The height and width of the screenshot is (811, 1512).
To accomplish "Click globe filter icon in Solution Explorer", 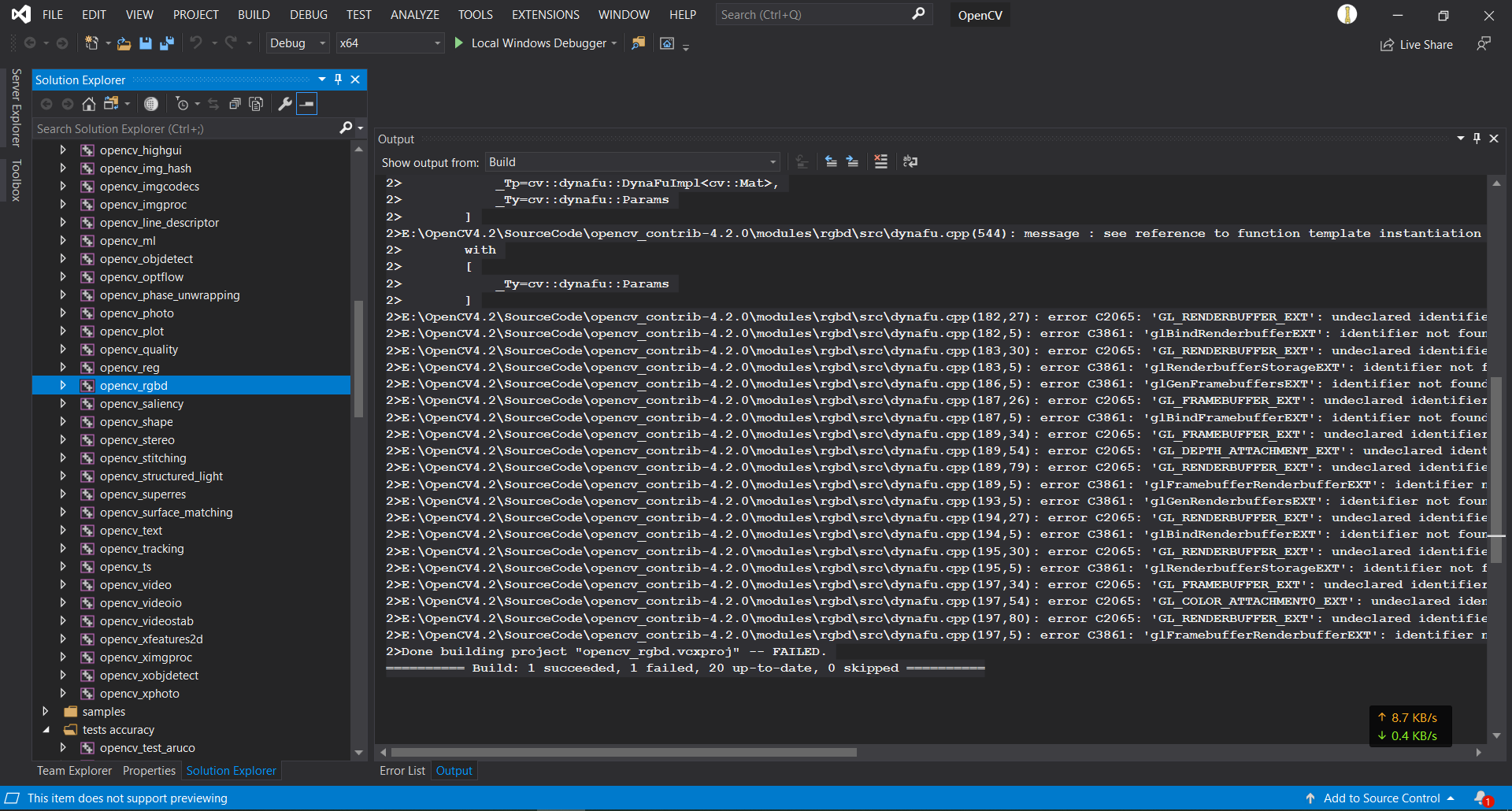I will (x=151, y=104).
